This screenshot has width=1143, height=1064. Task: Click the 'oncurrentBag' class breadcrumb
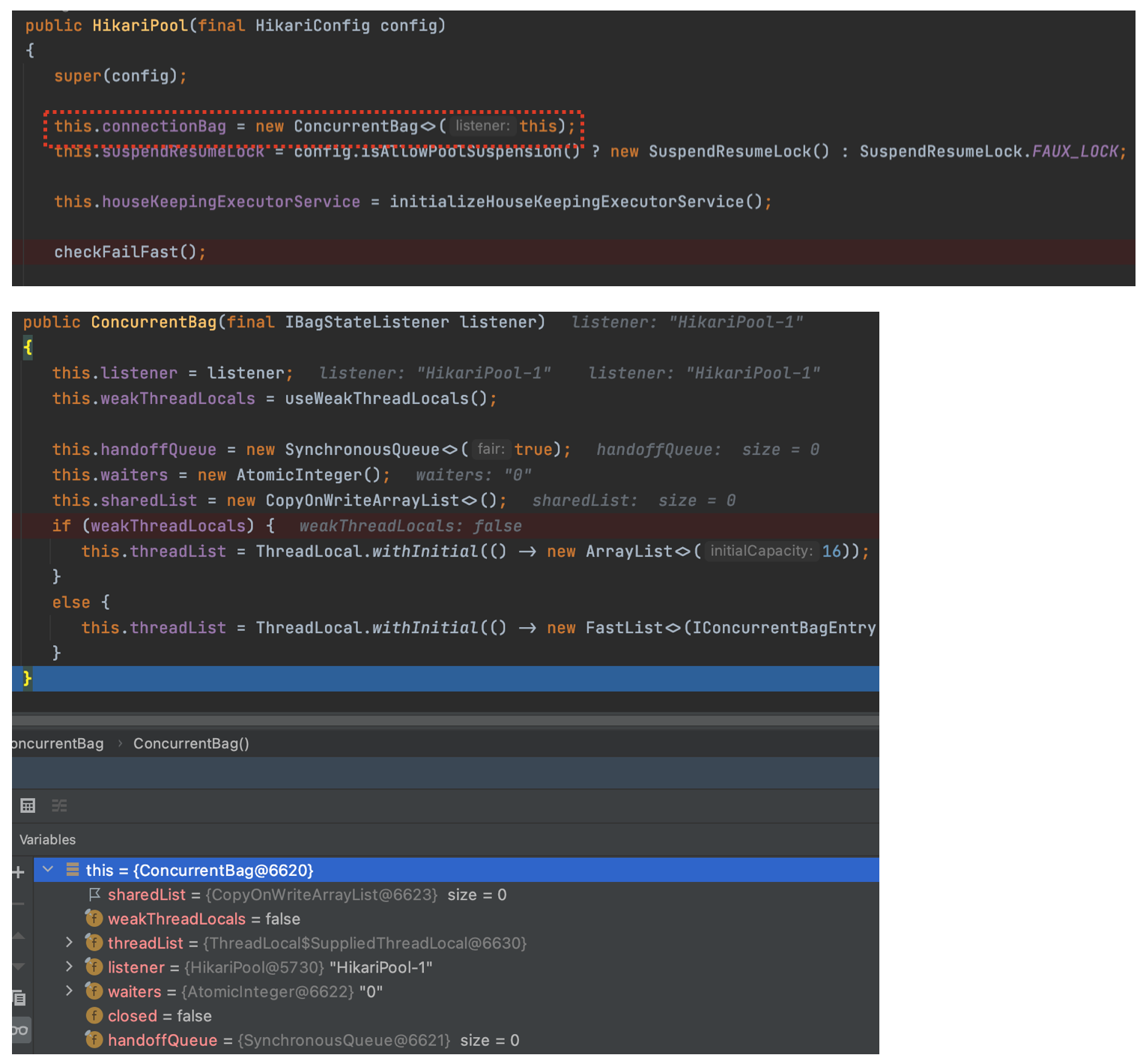58,743
